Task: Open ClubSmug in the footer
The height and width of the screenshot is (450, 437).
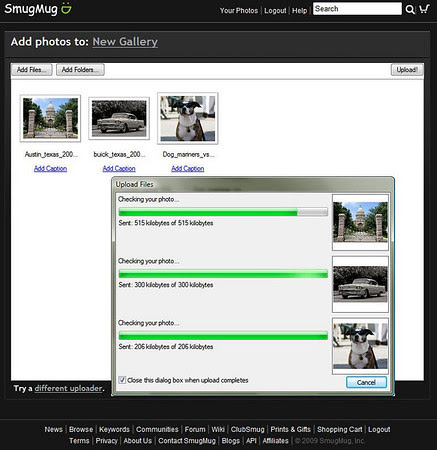Action: pos(248,429)
